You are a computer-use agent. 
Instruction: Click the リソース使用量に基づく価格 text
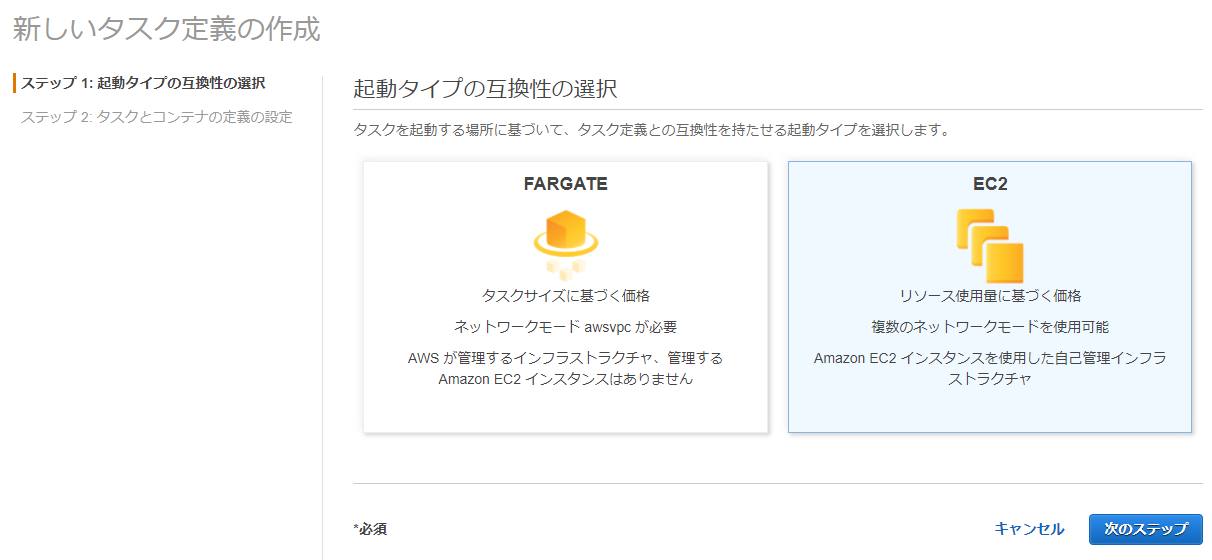990,296
